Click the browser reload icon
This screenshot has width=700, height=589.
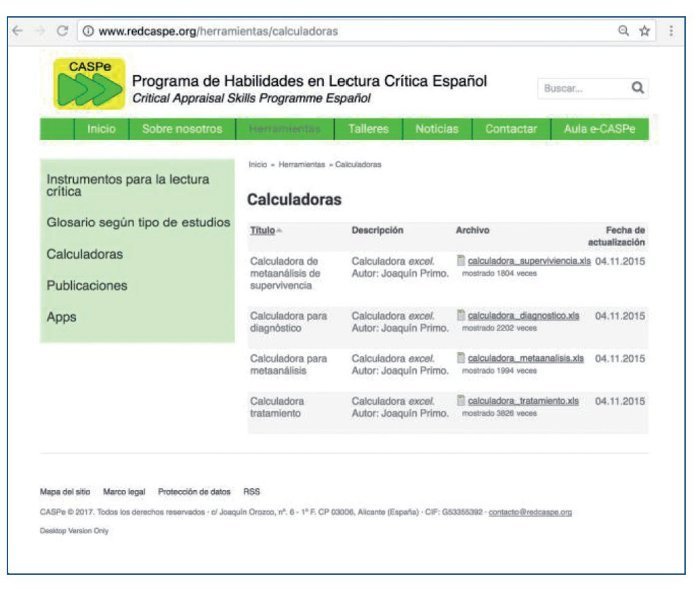point(63,31)
